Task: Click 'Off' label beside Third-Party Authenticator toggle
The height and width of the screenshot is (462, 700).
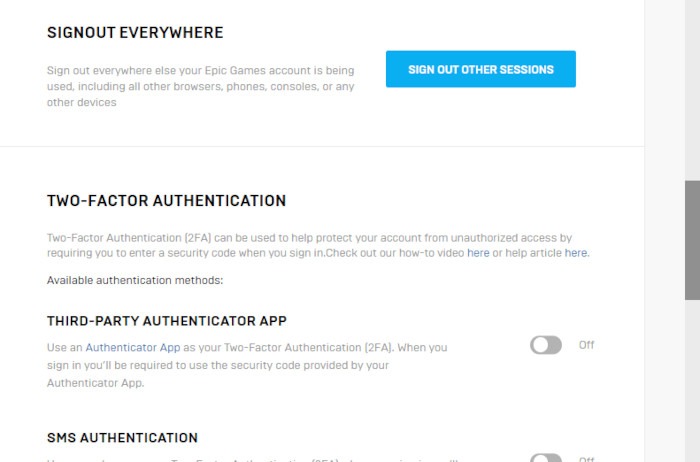Action: pos(587,345)
